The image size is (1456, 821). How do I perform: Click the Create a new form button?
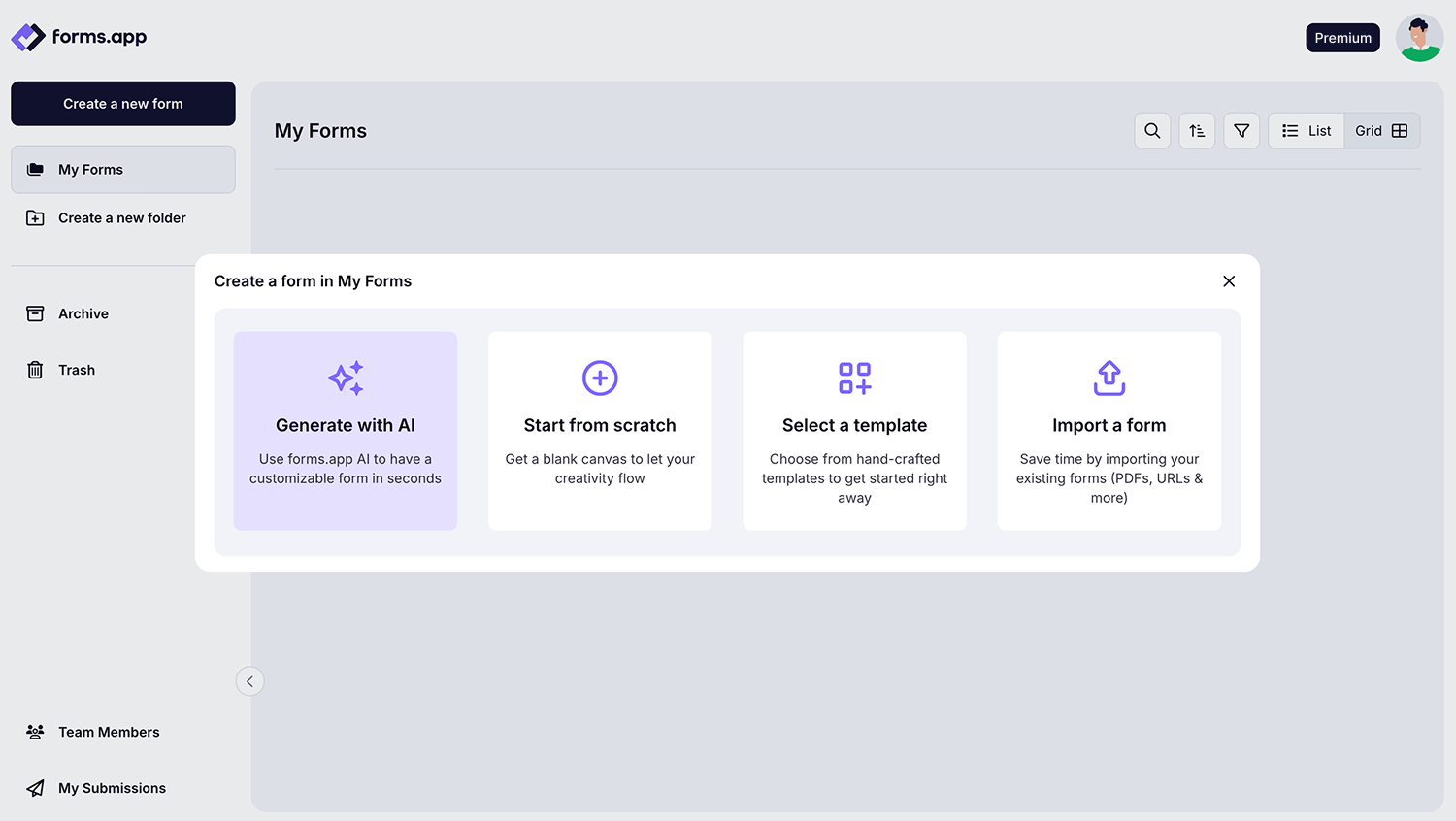tap(122, 103)
